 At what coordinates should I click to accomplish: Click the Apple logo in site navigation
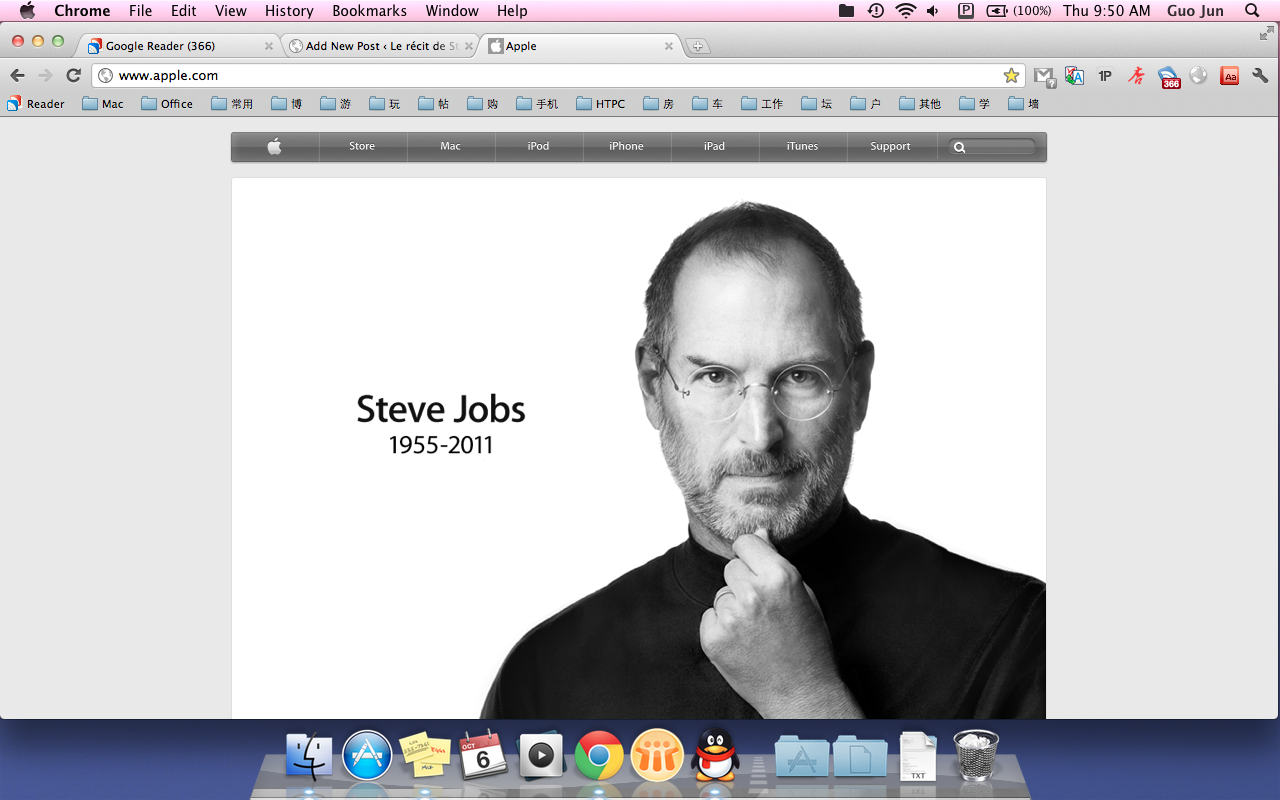tap(275, 146)
